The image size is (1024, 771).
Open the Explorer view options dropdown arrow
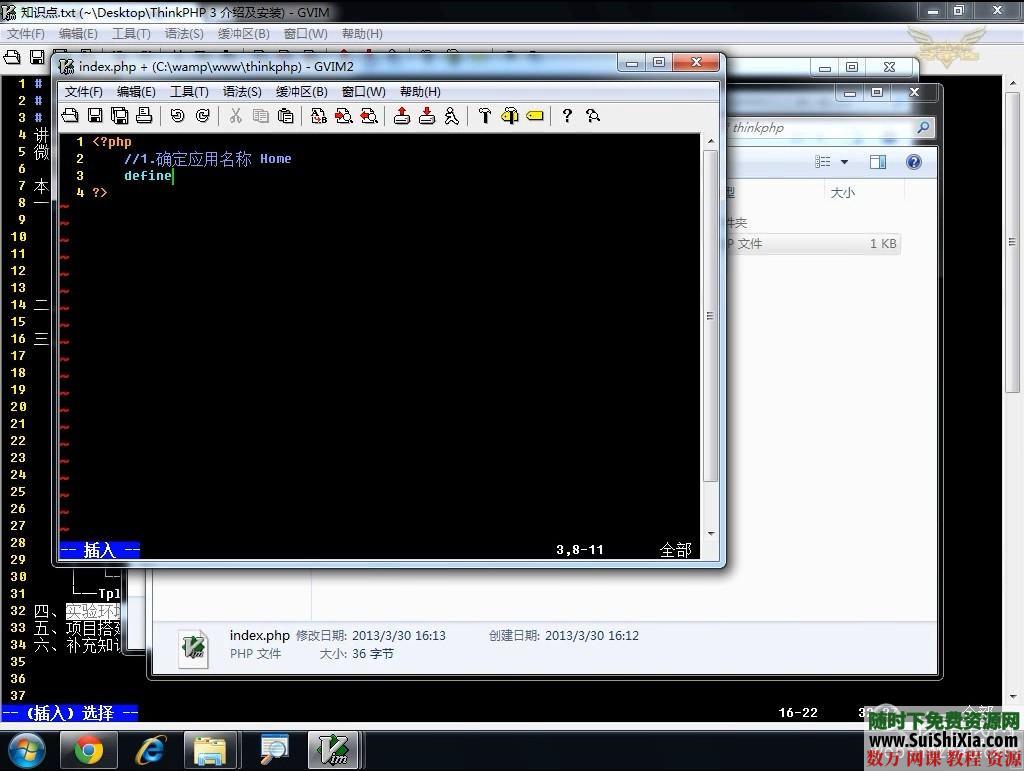[x=844, y=162]
